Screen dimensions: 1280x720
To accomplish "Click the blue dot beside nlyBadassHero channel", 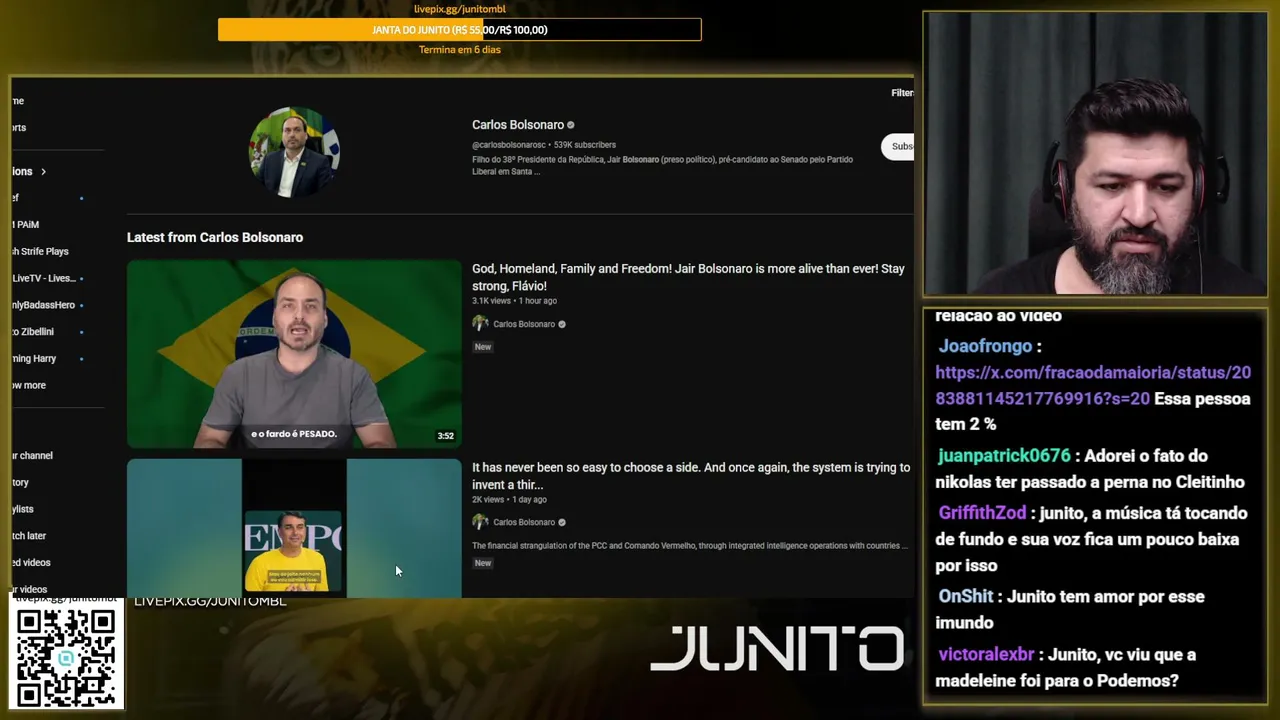I will [x=81, y=305].
